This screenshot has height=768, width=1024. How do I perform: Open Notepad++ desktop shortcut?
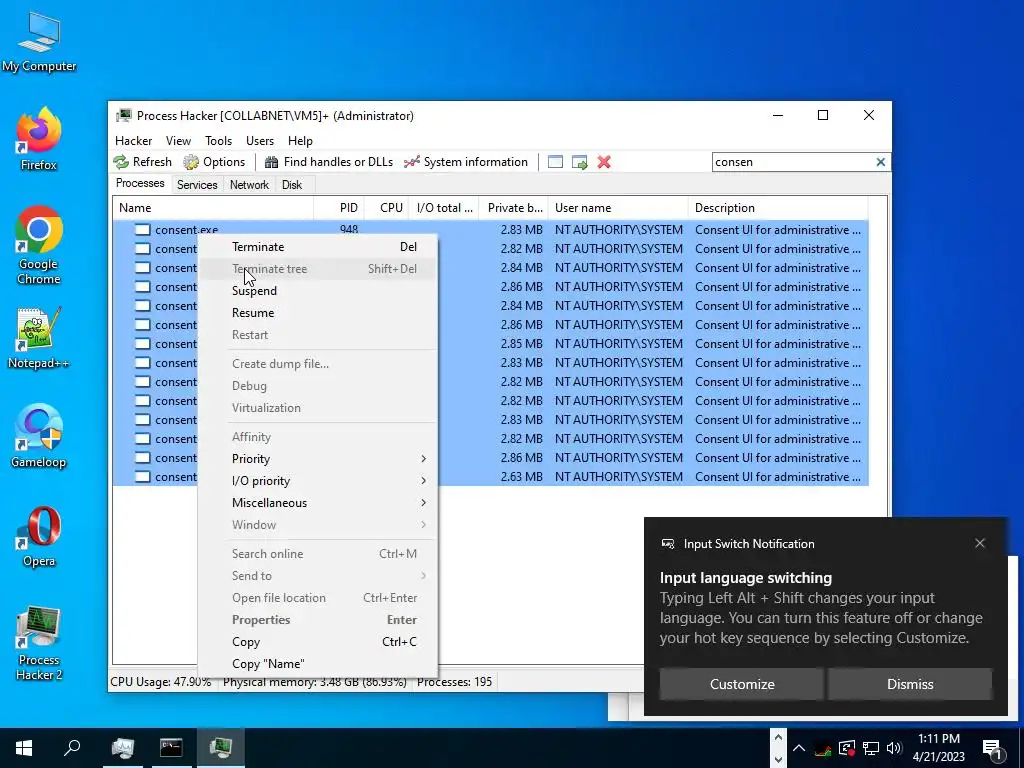[x=39, y=338]
